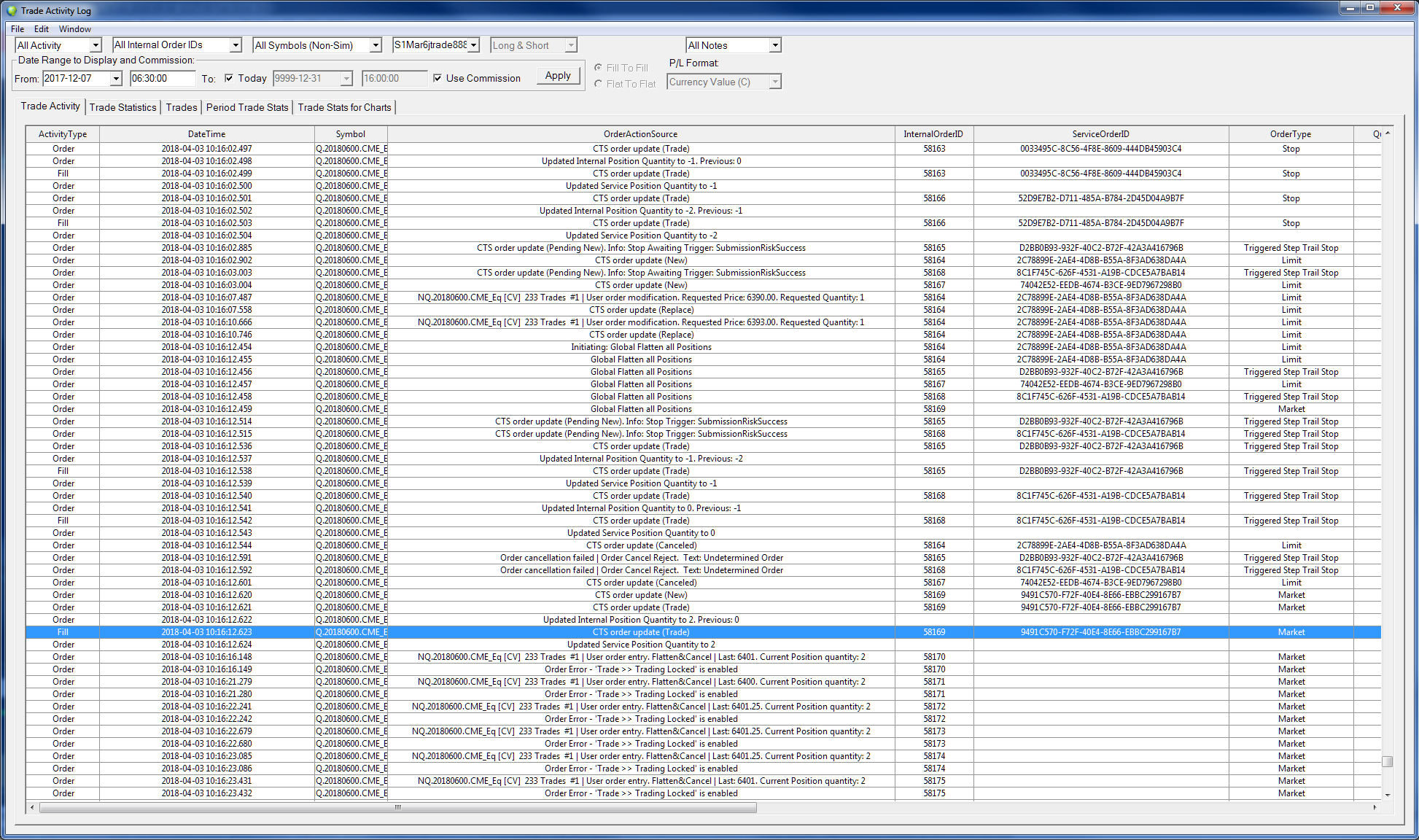This screenshot has height=840, width=1419.
Task: Expand the All Internal Order IDs dropdown
Action: [x=236, y=45]
